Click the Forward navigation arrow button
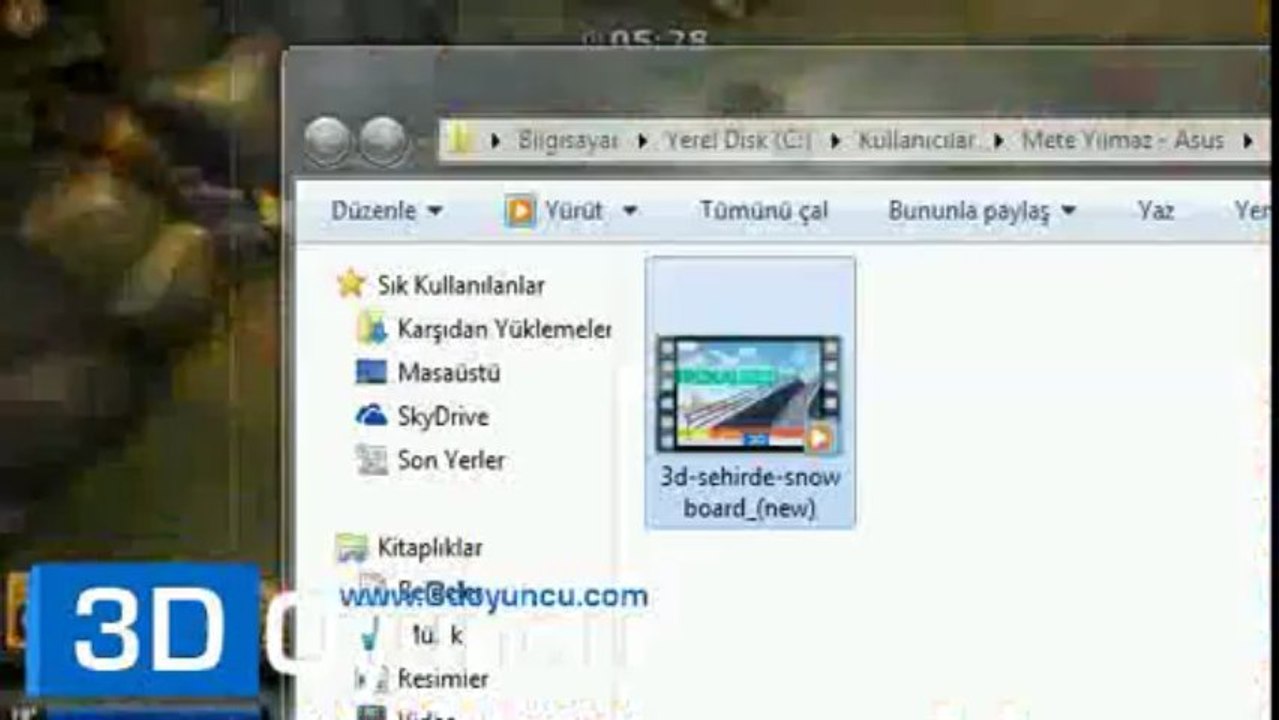The height and width of the screenshot is (720, 1279). pyautogui.click(x=384, y=141)
